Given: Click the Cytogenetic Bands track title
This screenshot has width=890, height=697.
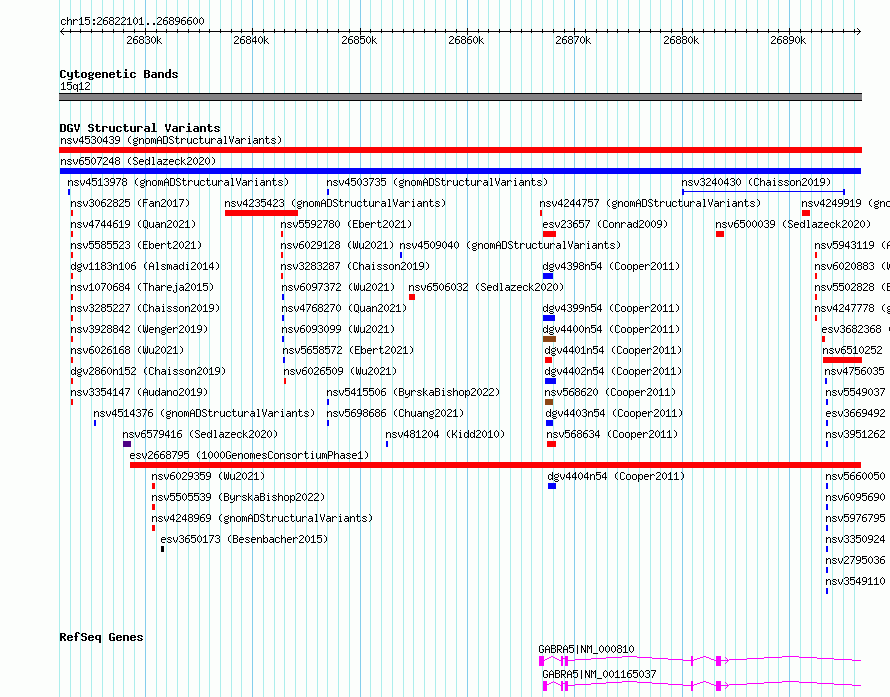Looking at the screenshot, I should tap(119, 74).
